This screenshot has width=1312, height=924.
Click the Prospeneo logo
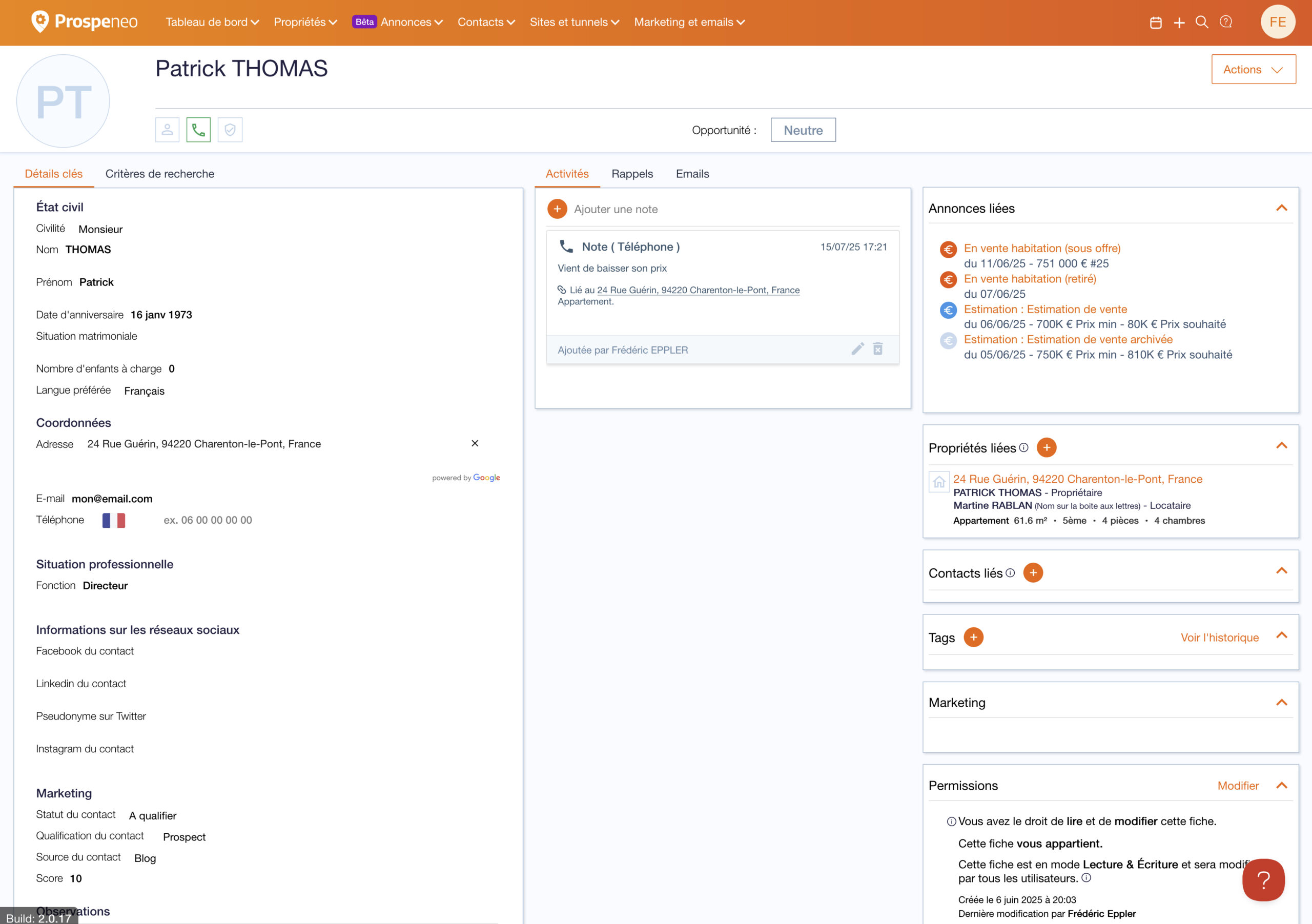(x=84, y=22)
